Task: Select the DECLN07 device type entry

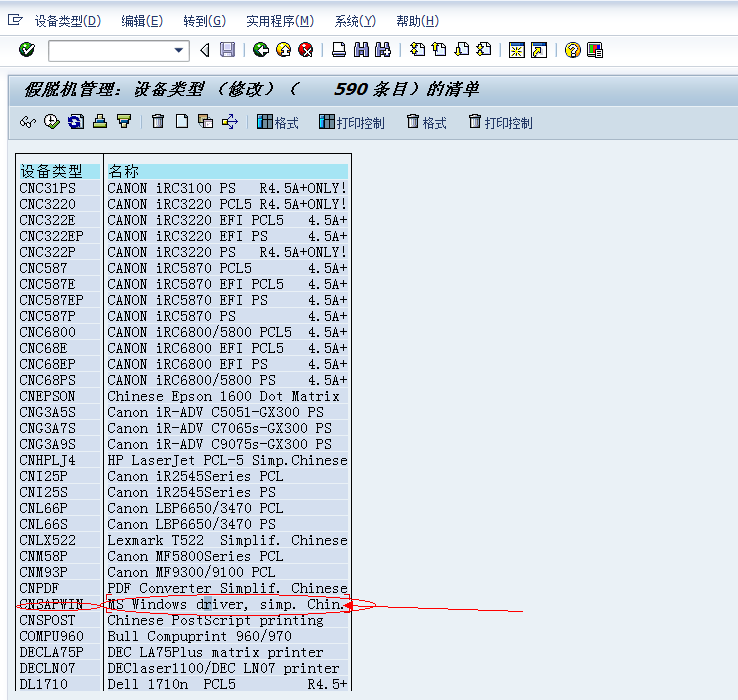Action: click(47, 668)
